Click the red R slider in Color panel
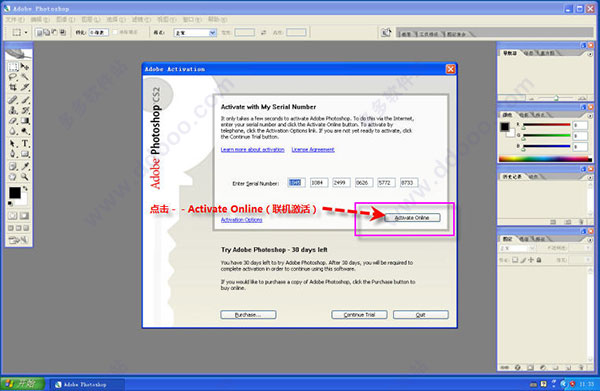The width and height of the screenshot is (600, 391). coord(546,125)
